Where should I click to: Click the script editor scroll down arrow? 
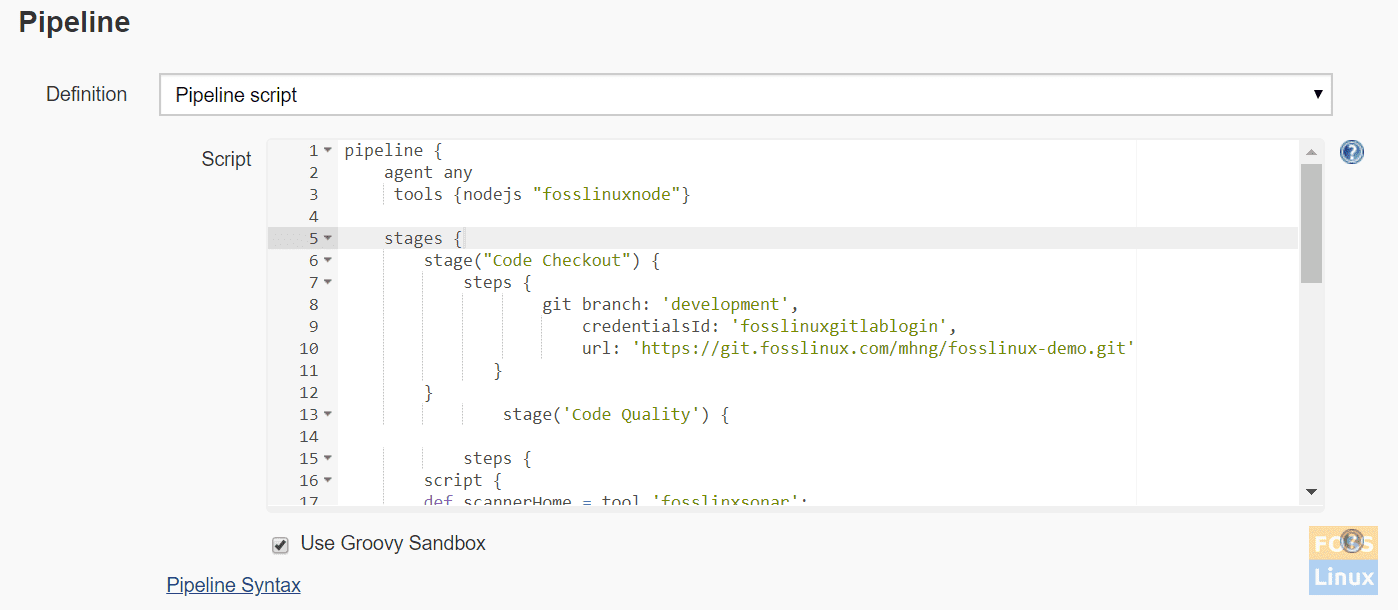pos(1311,492)
